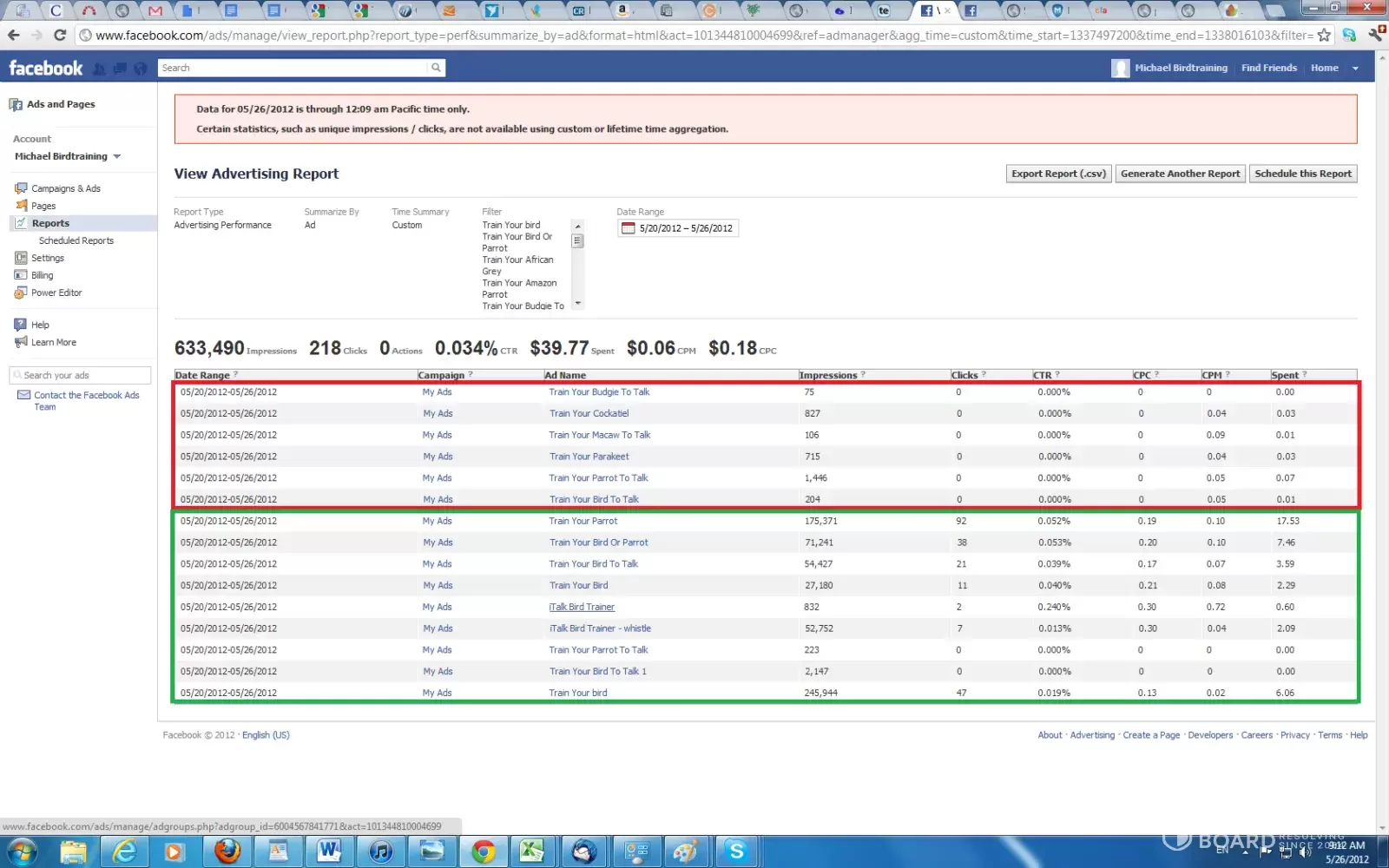The height and width of the screenshot is (868, 1389).
Task: Open Train Your Macaw To Talk ad
Action: pyautogui.click(x=600, y=435)
